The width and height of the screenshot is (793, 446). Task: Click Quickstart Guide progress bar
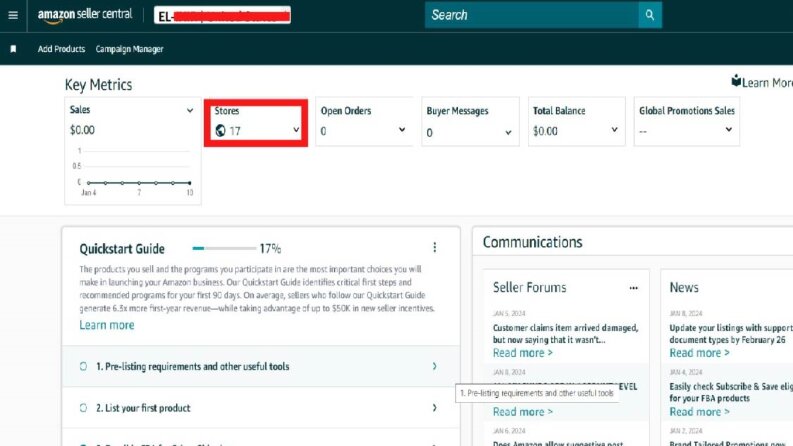tap(224, 248)
